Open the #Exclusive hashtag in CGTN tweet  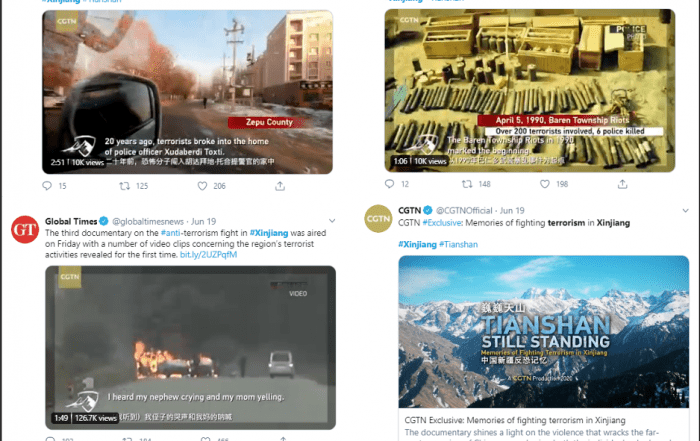click(442, 222)
